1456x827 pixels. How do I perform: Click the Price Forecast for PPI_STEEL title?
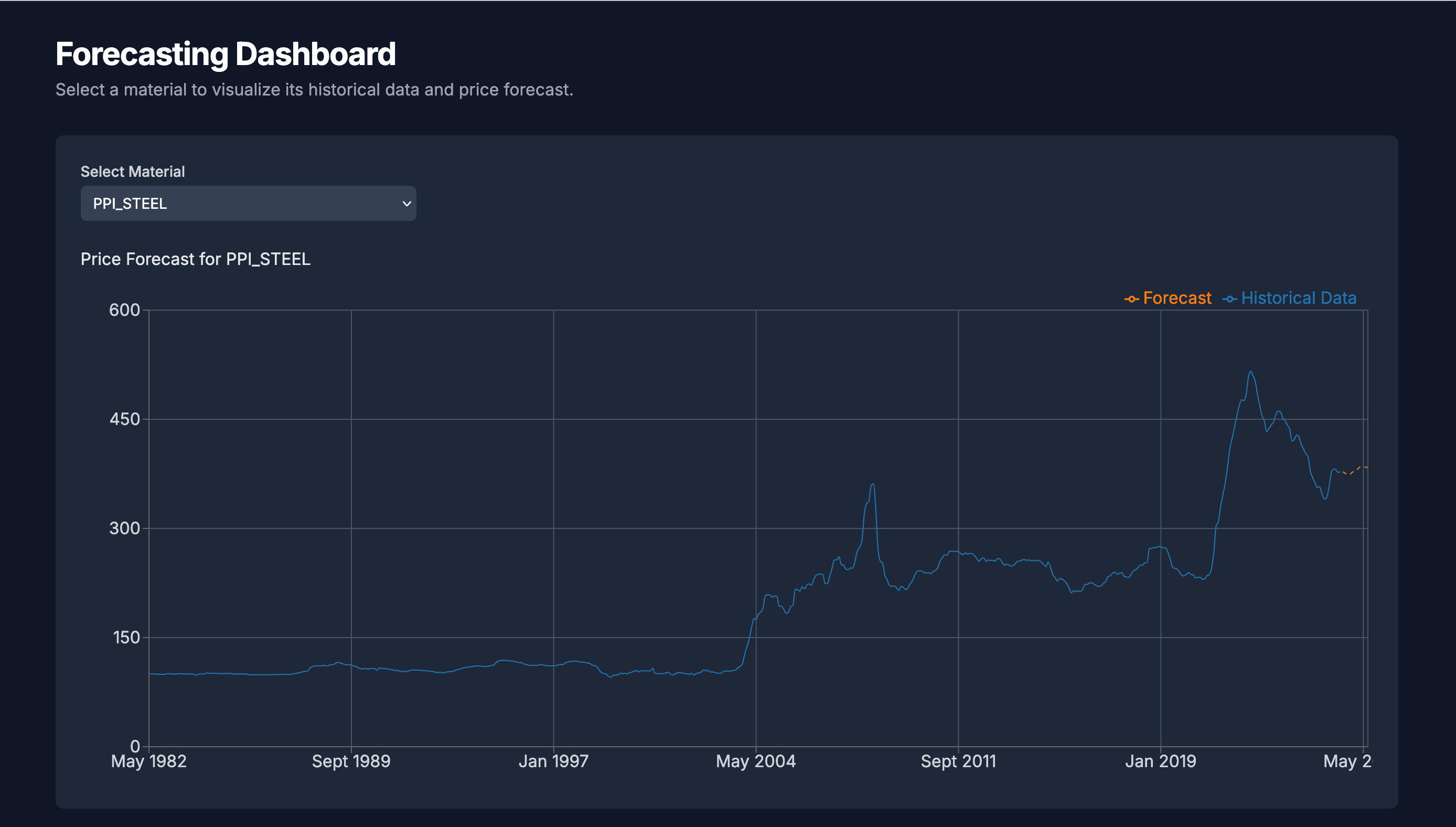195,259
